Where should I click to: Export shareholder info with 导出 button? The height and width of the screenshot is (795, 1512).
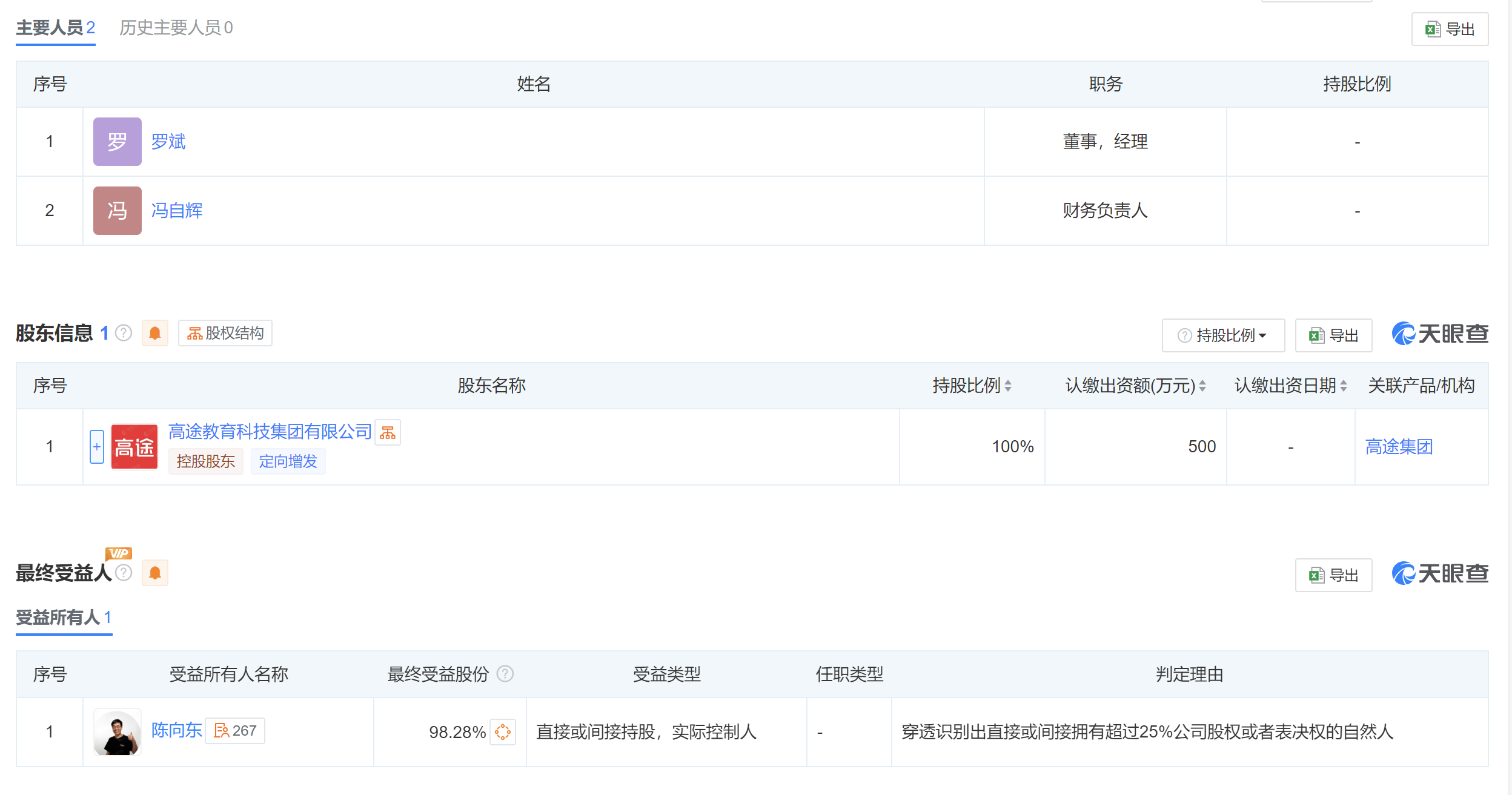(x=1333, y=335)
